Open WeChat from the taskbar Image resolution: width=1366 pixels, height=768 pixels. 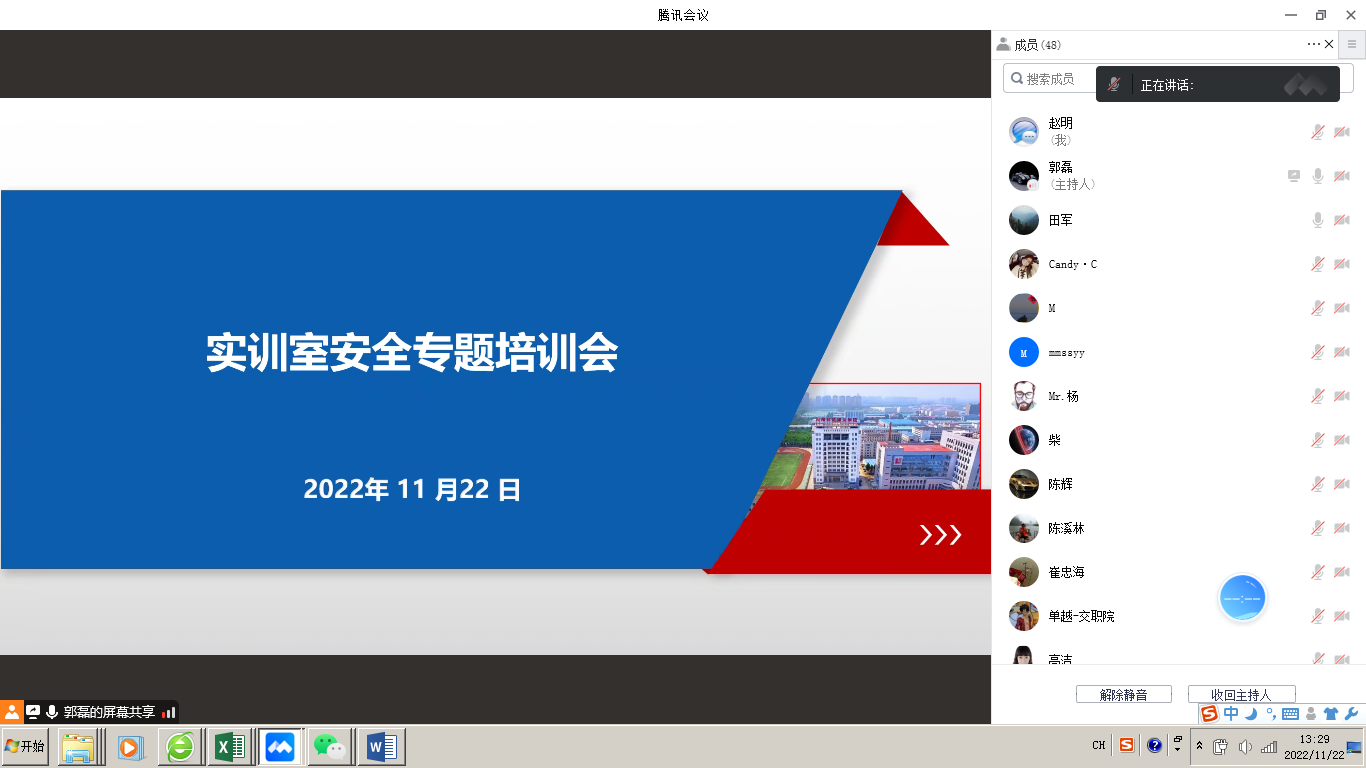pyautogui.click(x=330, y=746)
